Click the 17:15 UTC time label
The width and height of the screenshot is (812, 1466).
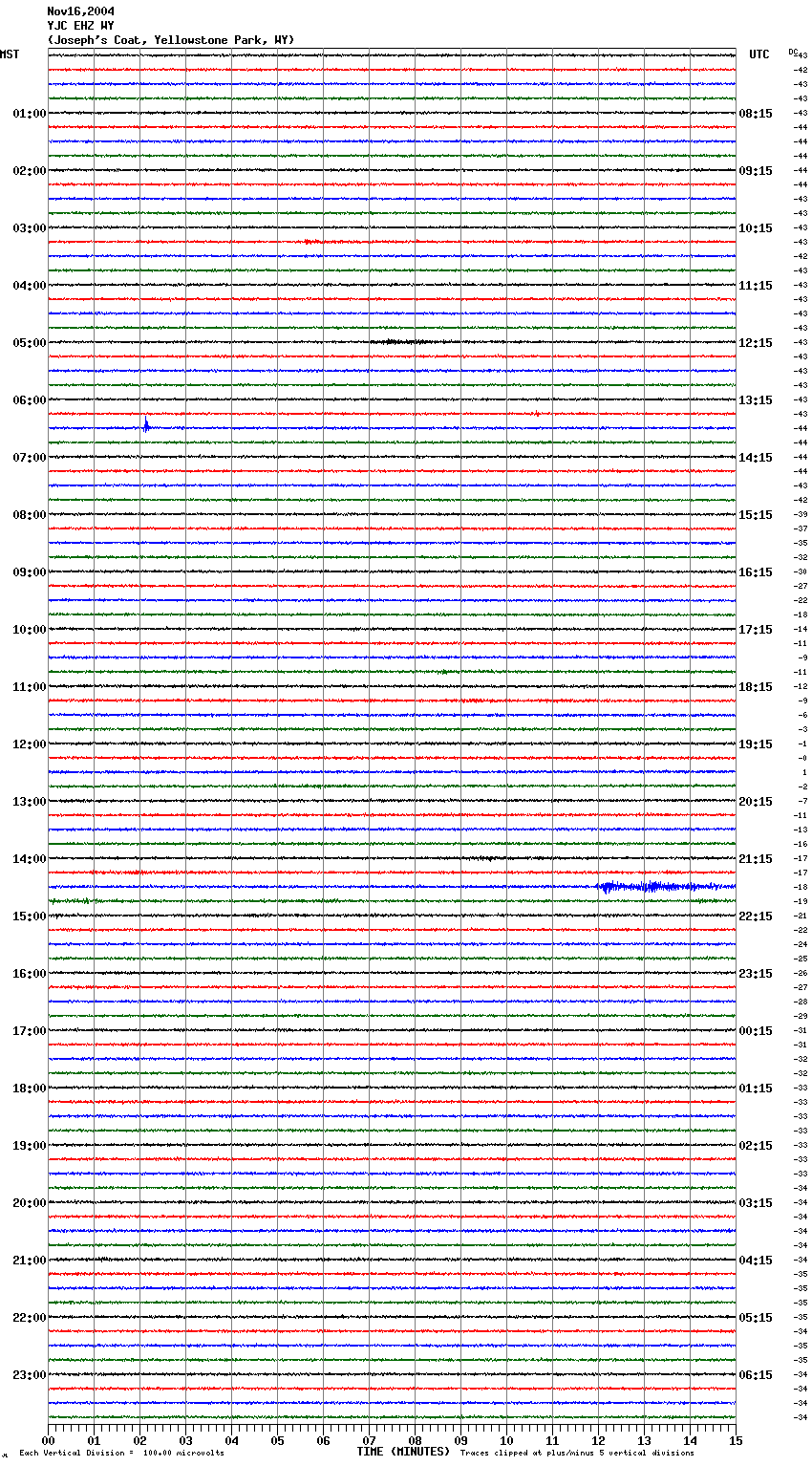(756, 630)
